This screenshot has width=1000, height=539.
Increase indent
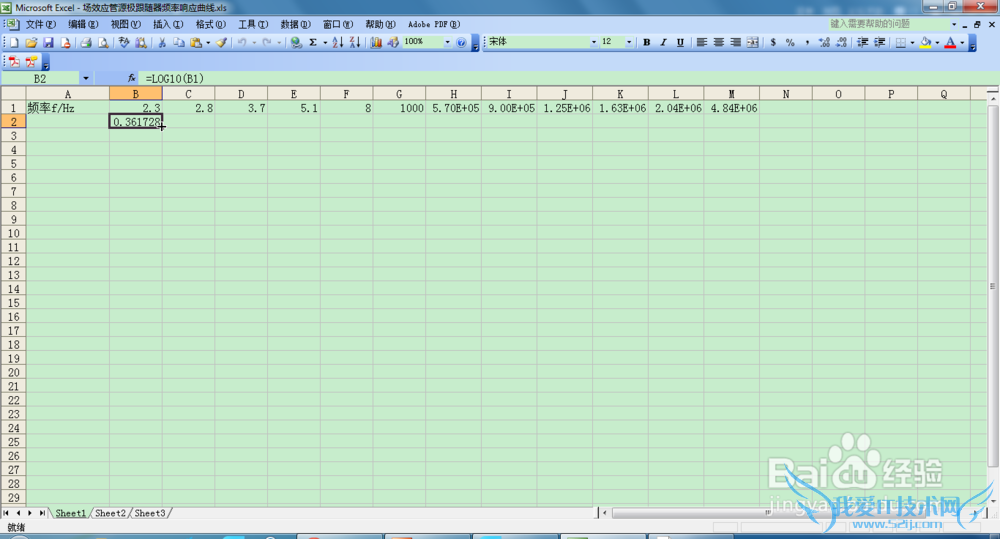[x=879, y=42]
